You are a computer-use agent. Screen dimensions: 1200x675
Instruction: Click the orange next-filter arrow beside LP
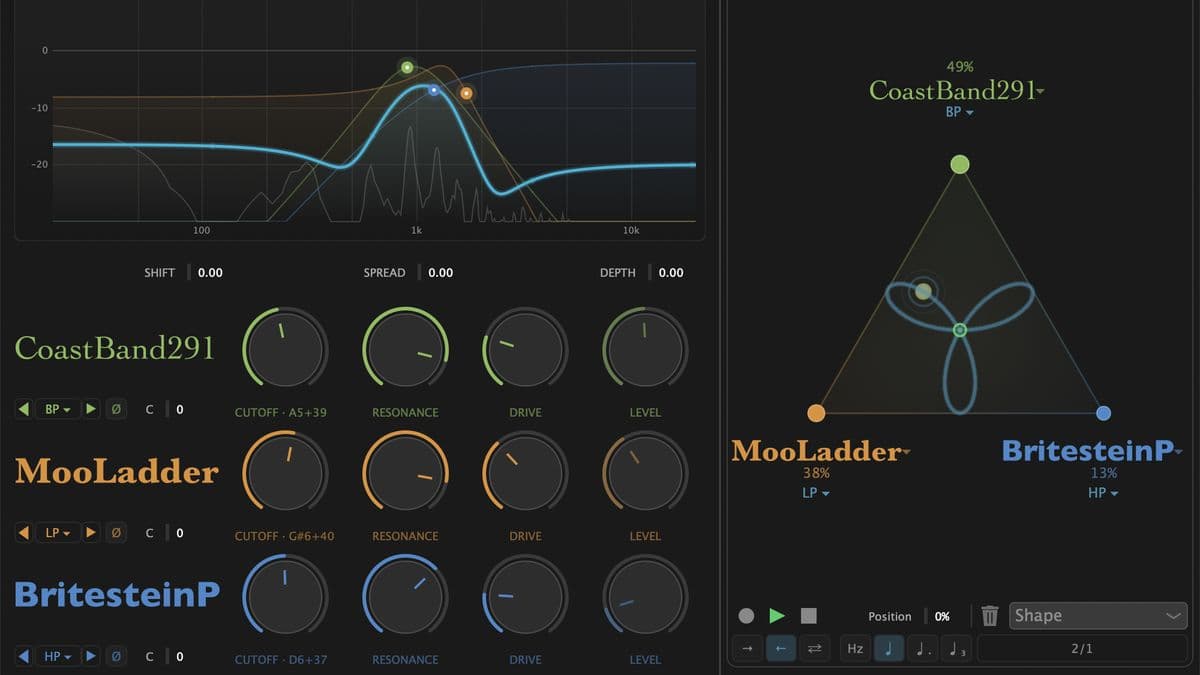91,533
